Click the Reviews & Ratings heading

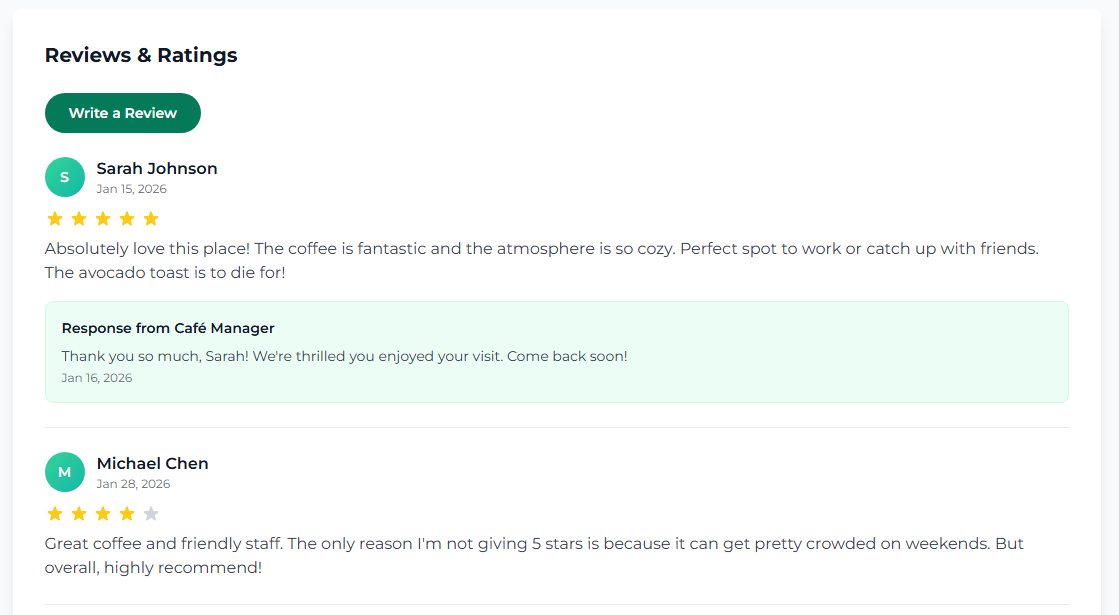[141, 55]
